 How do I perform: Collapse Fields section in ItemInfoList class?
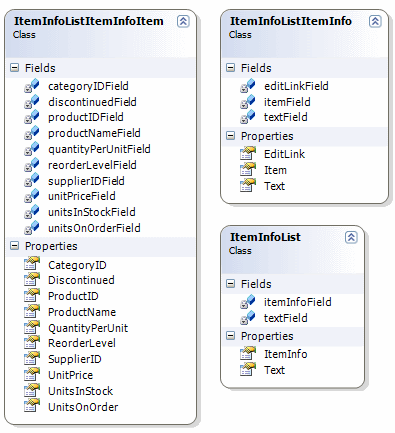tap(230, 284)
